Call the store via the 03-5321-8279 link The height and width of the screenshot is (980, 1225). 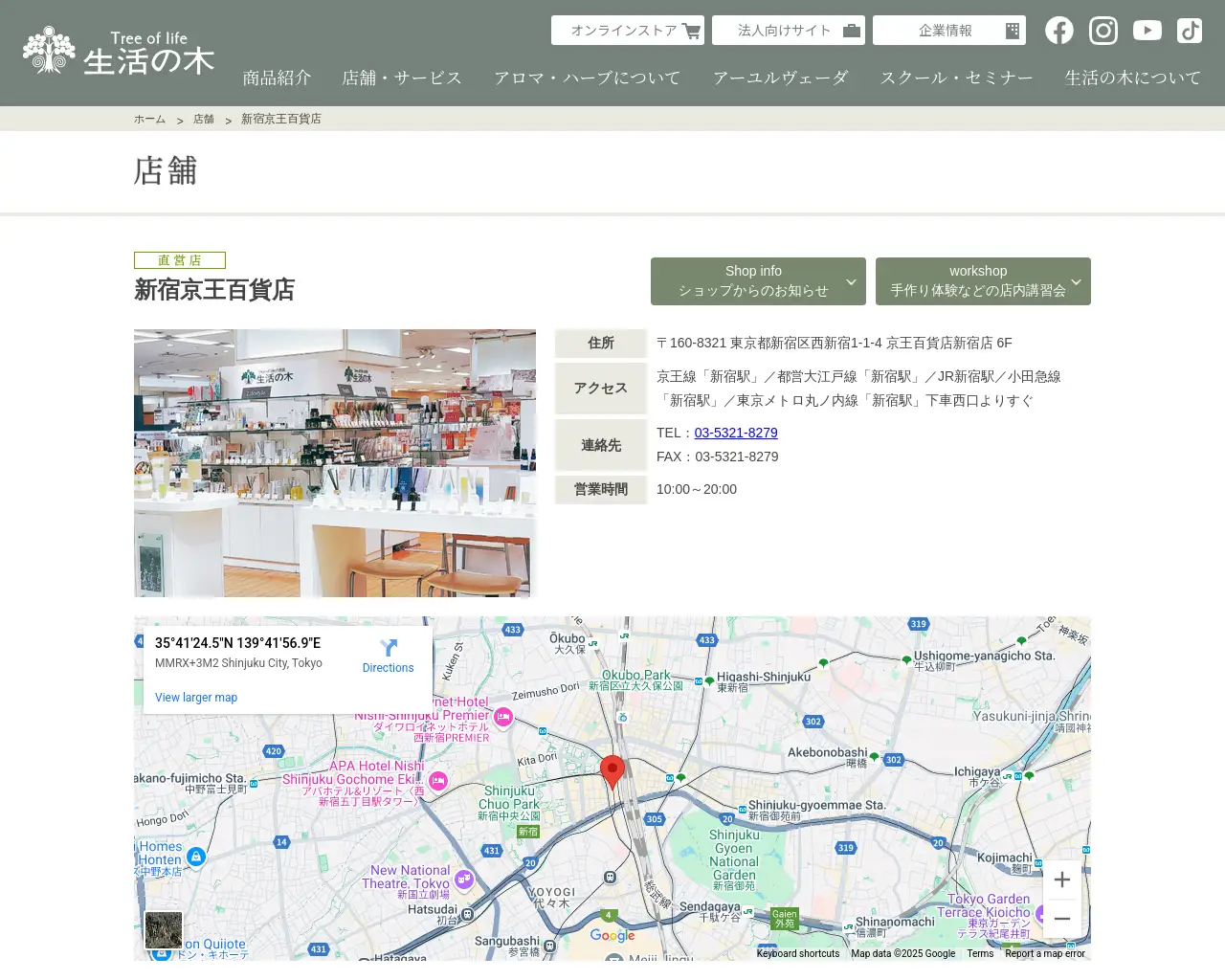pos(736,433)
